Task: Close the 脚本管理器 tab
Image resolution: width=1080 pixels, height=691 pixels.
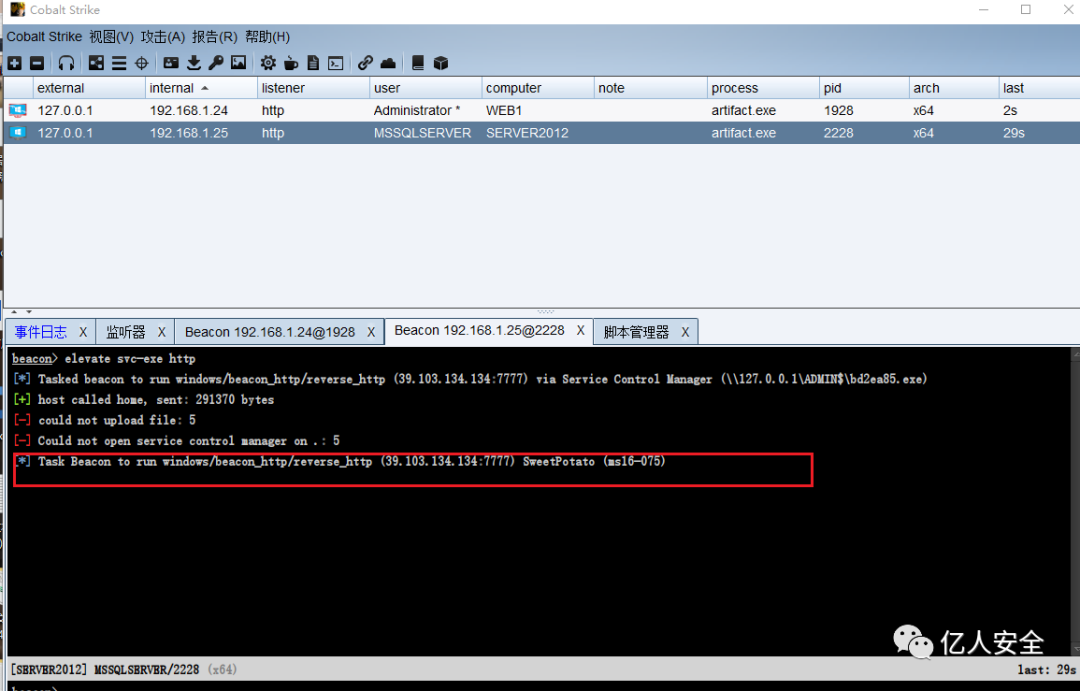Action: pyautogui.click(x=685, y=332)
